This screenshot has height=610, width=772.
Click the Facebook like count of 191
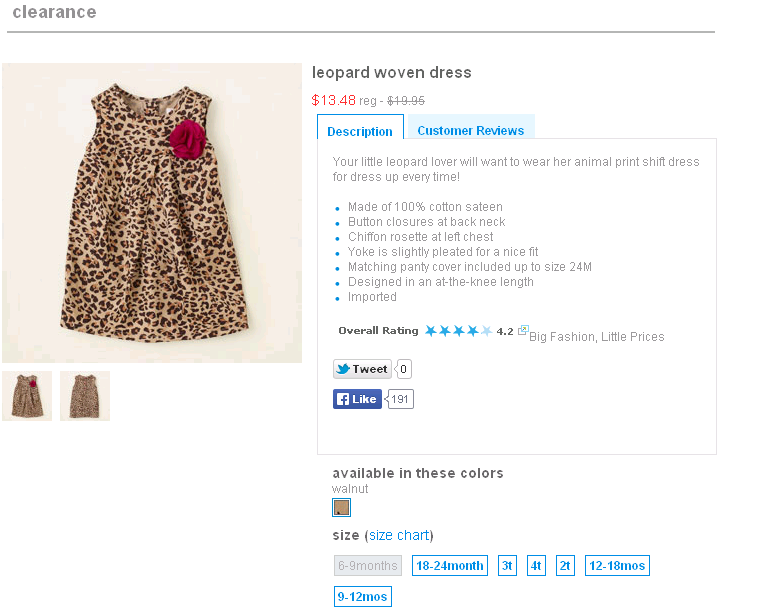tap(401, 399)
